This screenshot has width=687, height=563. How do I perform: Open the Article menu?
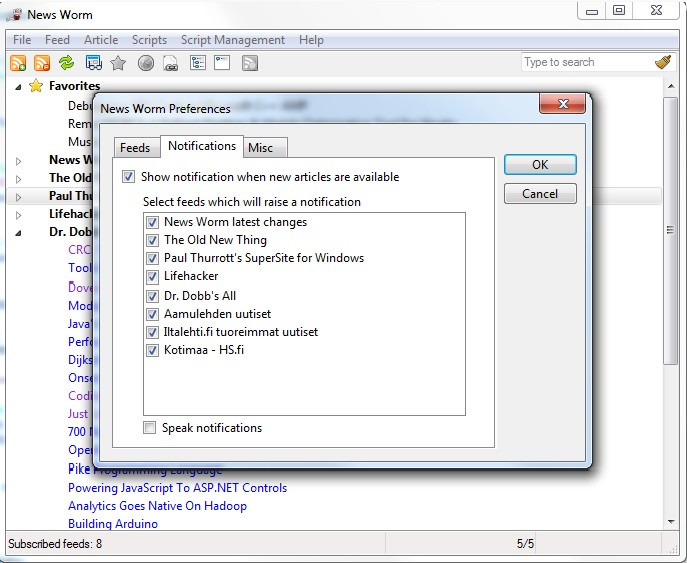click(x=101, y=40)
